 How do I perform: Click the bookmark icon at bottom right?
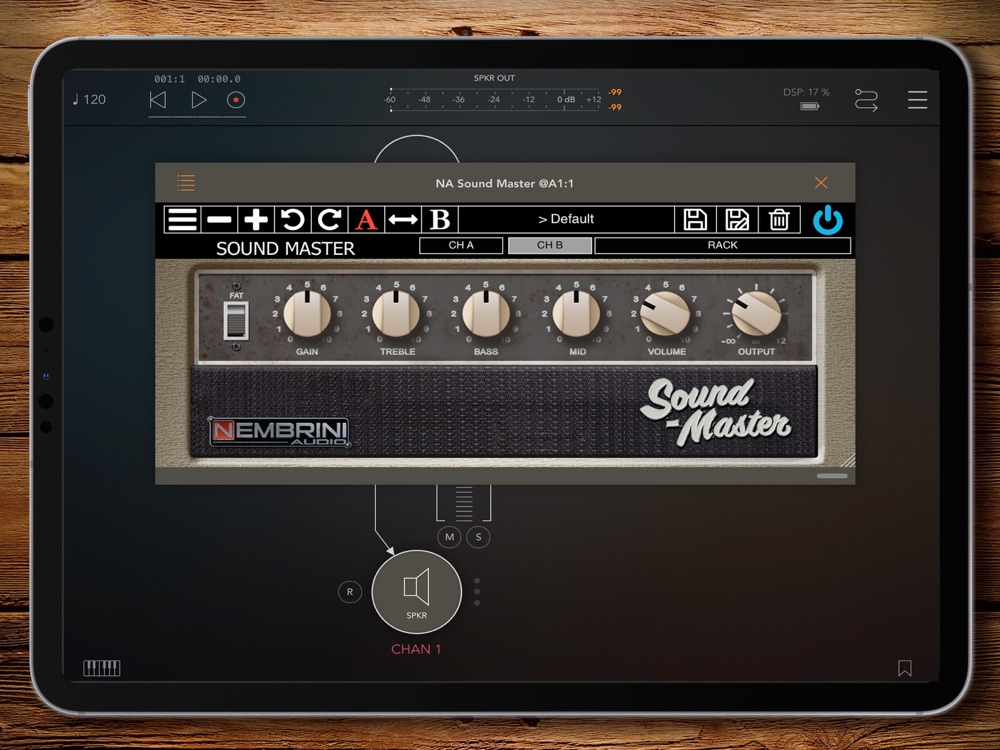[904, 668]
